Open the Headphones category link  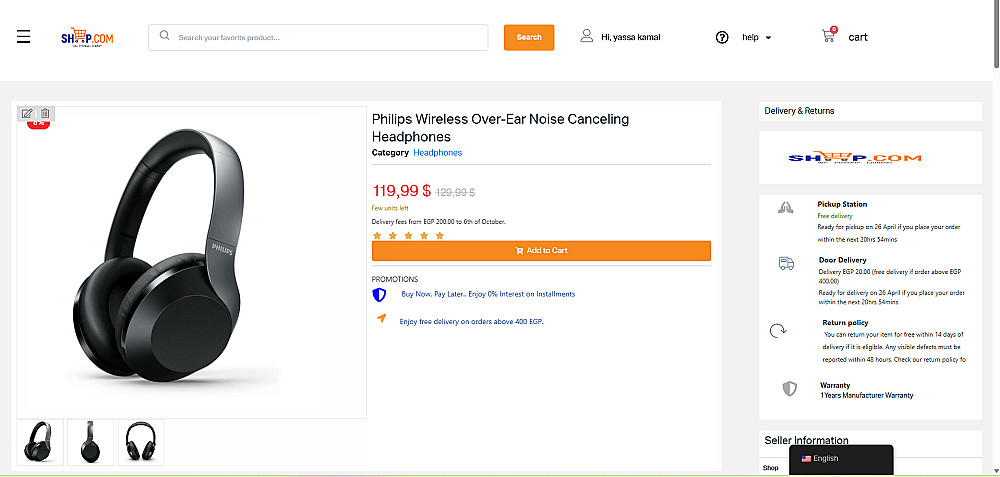pos(438,153)
